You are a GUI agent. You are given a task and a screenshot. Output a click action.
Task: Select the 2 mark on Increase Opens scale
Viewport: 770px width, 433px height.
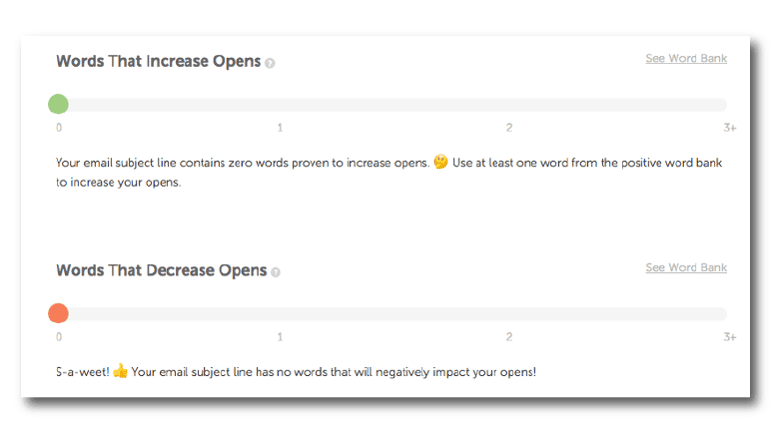coord(509,128)
